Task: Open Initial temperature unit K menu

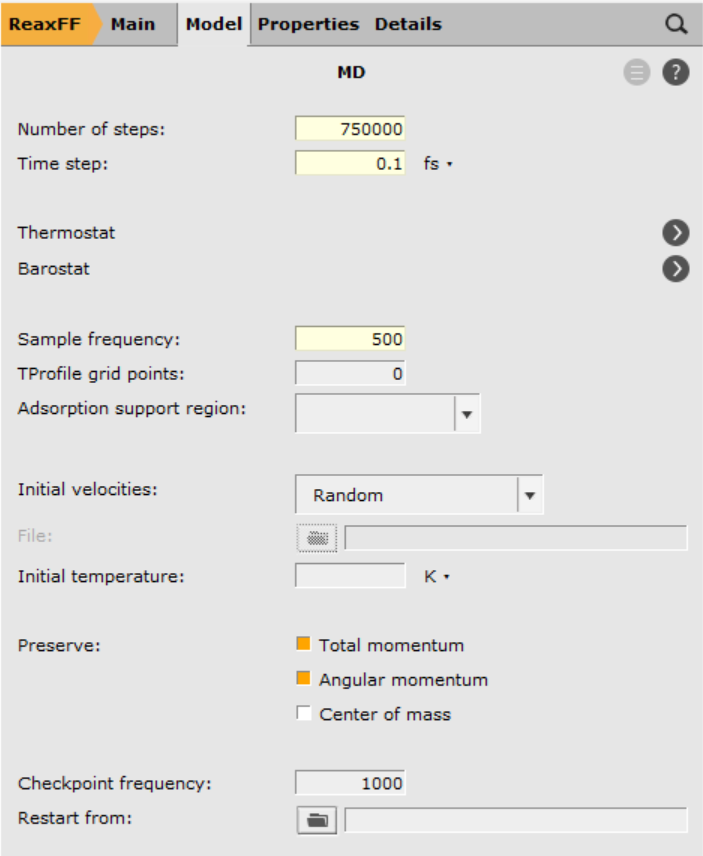Action: [x=438, y=577]
